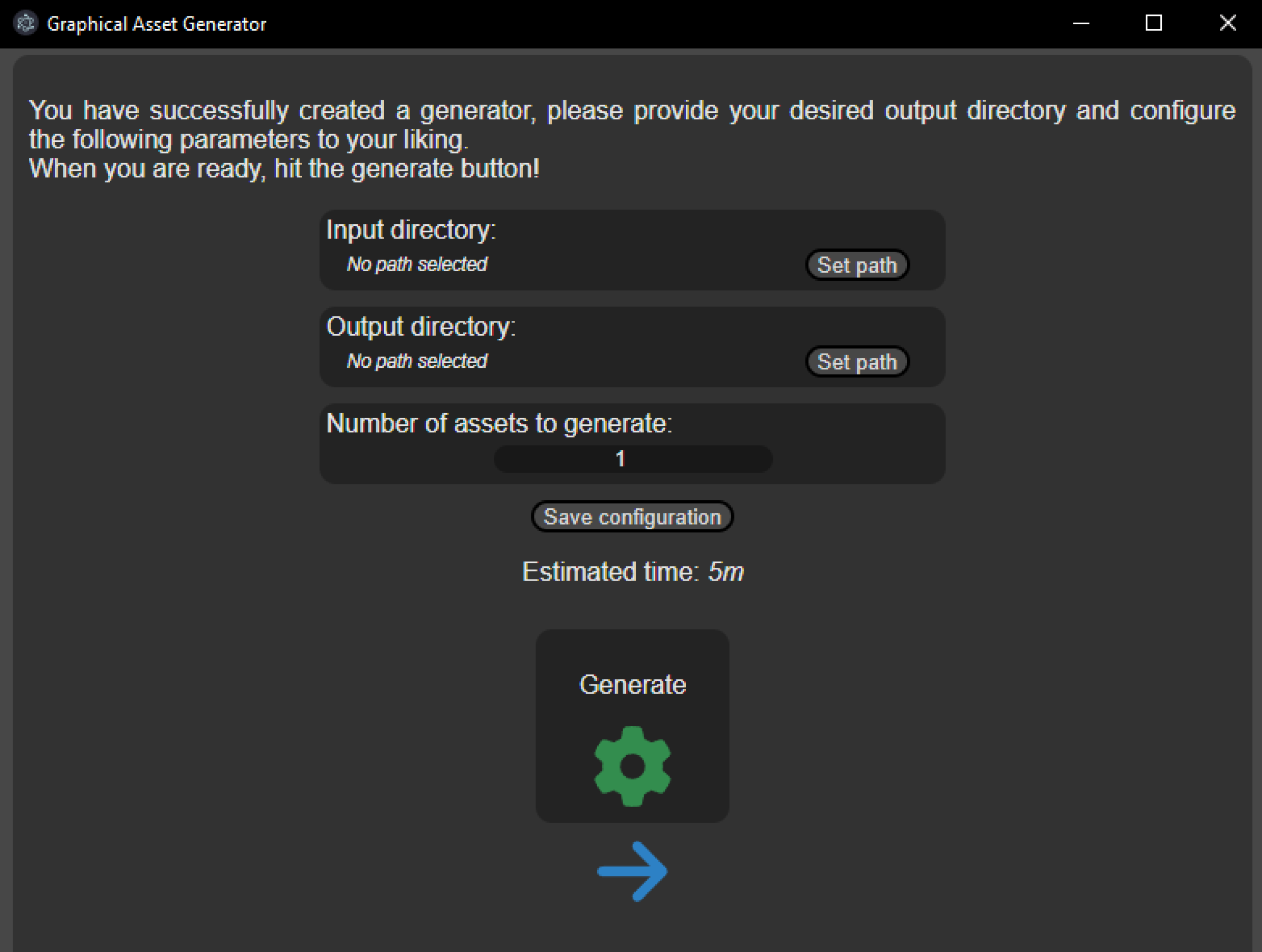This screenshot has width=1262, height=952.
Task: Click the Estimated time 5m text
Action: pos(632,572)
